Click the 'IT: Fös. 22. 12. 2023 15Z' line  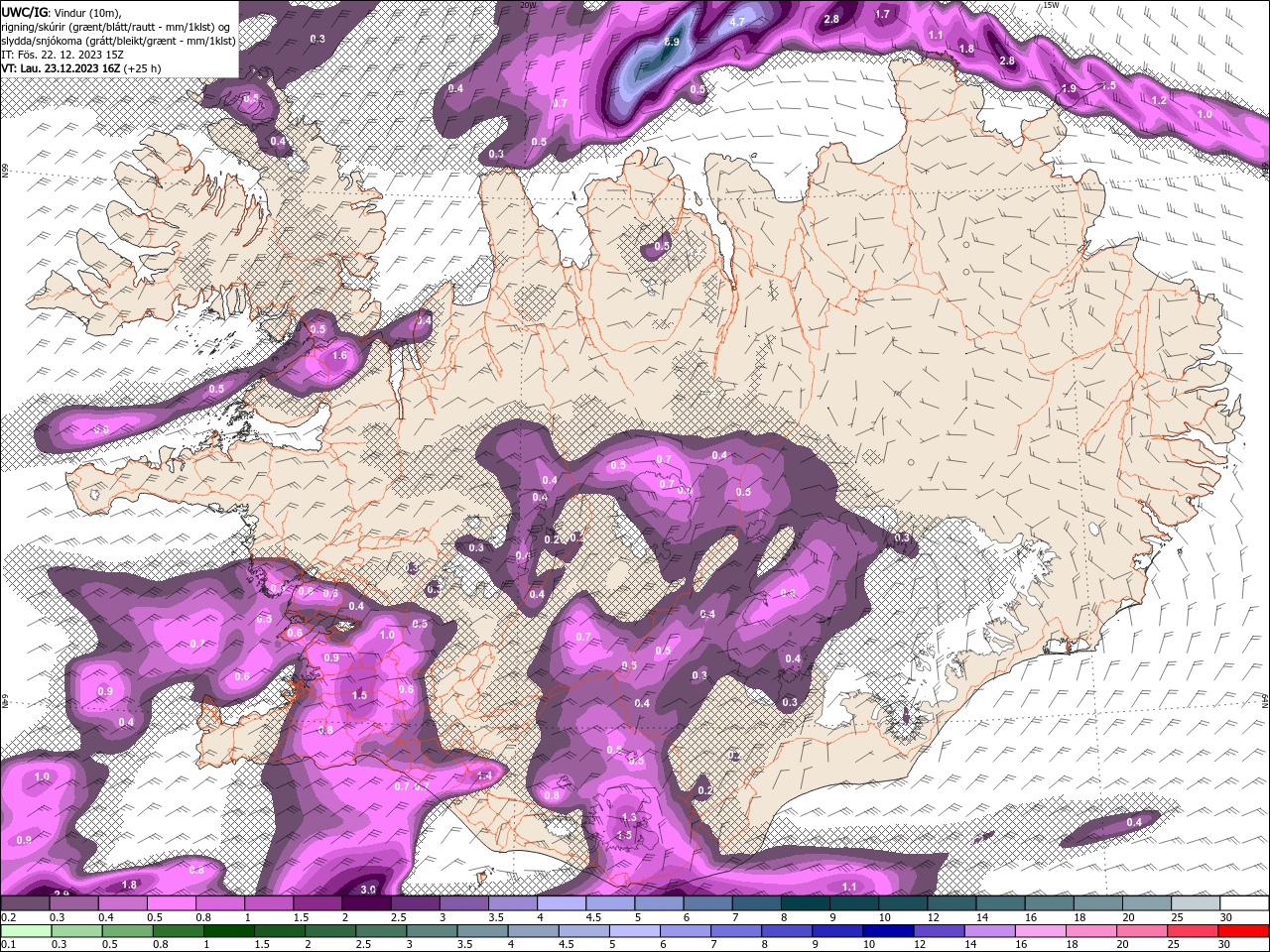pyautogui.click(x=63, y=55)
